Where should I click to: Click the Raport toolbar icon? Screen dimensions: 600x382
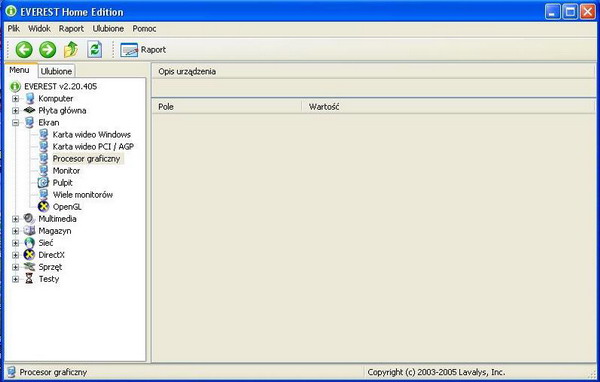pos(129,50)
